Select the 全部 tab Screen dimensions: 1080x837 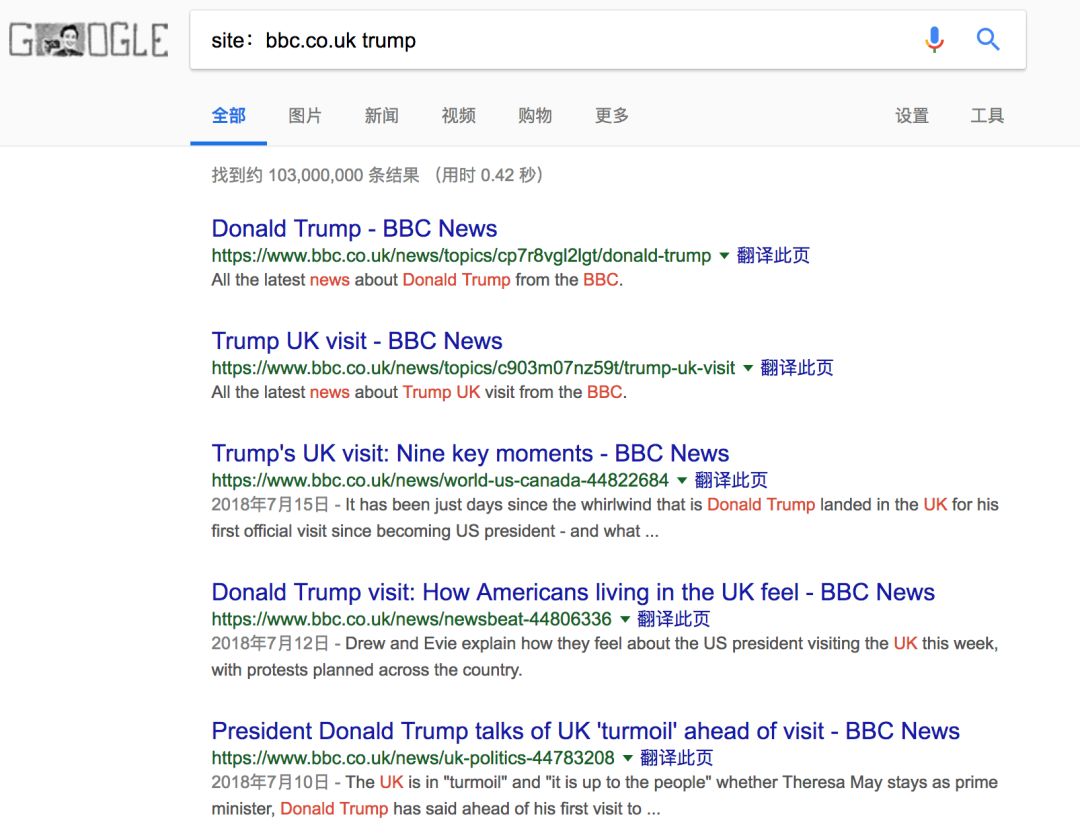coord(229,116)
